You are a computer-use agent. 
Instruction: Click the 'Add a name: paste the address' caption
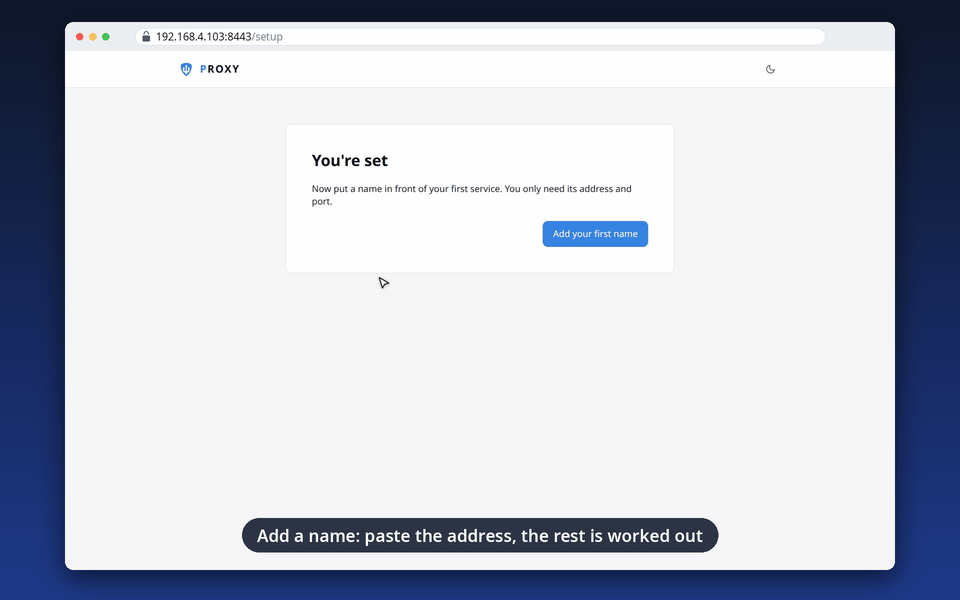point(480,536)
